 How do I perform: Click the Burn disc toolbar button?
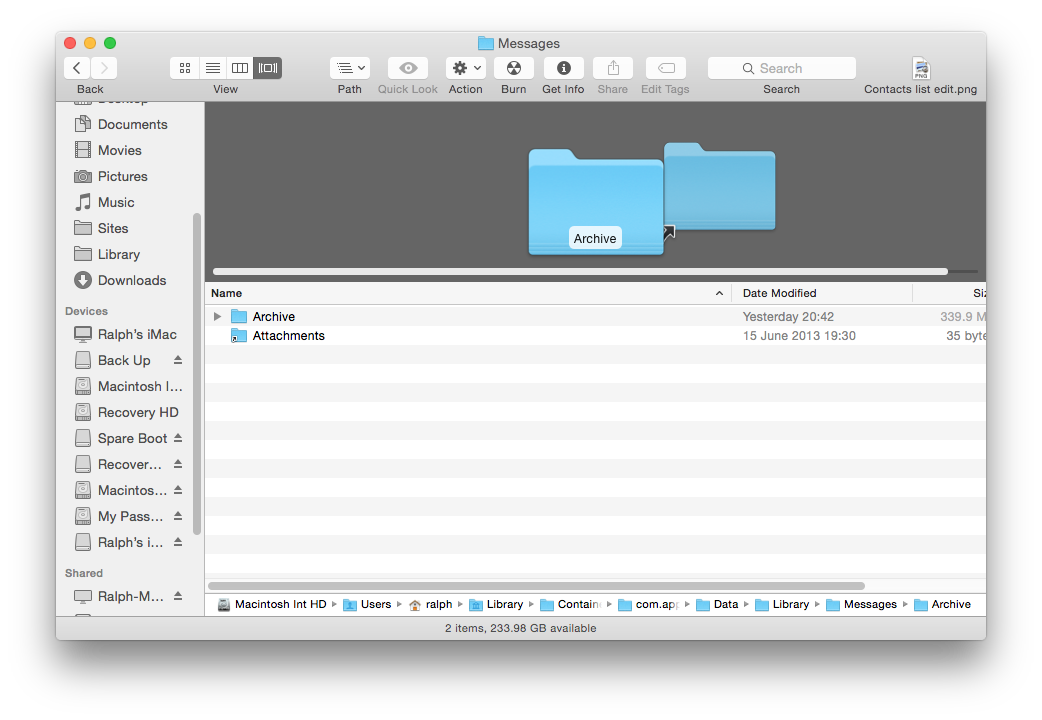click(x=514, y=68)
